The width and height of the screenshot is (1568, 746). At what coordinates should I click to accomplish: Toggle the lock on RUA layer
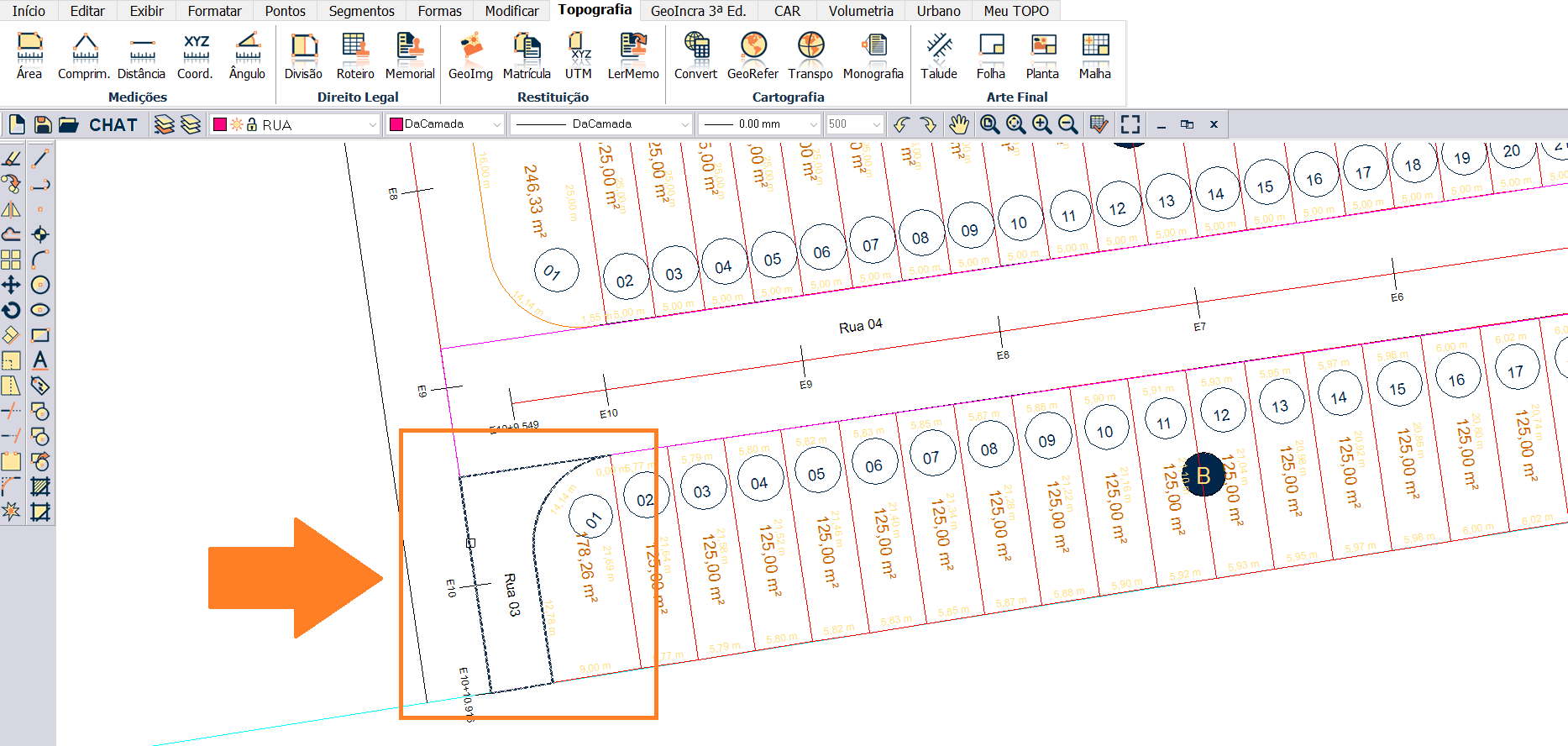point(252,124)
